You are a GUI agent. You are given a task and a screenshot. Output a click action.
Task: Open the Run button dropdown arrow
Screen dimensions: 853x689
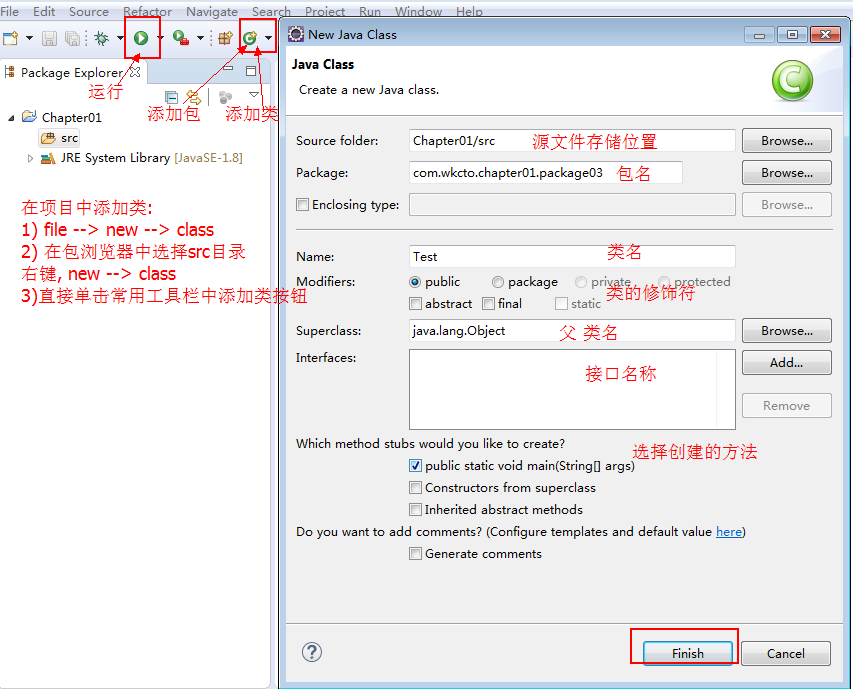[x=160, y=38]
